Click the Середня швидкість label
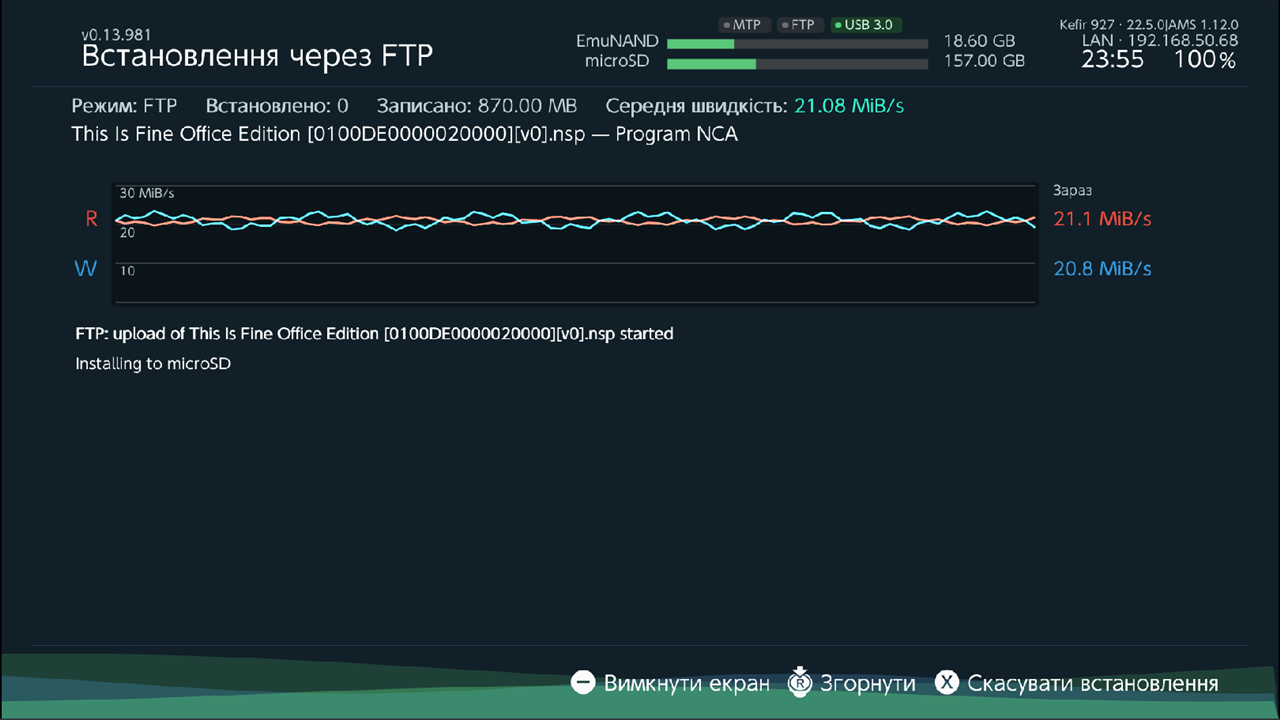This screenshot has width=1280, height=720. pyautogui.click(x=696, y=106)
